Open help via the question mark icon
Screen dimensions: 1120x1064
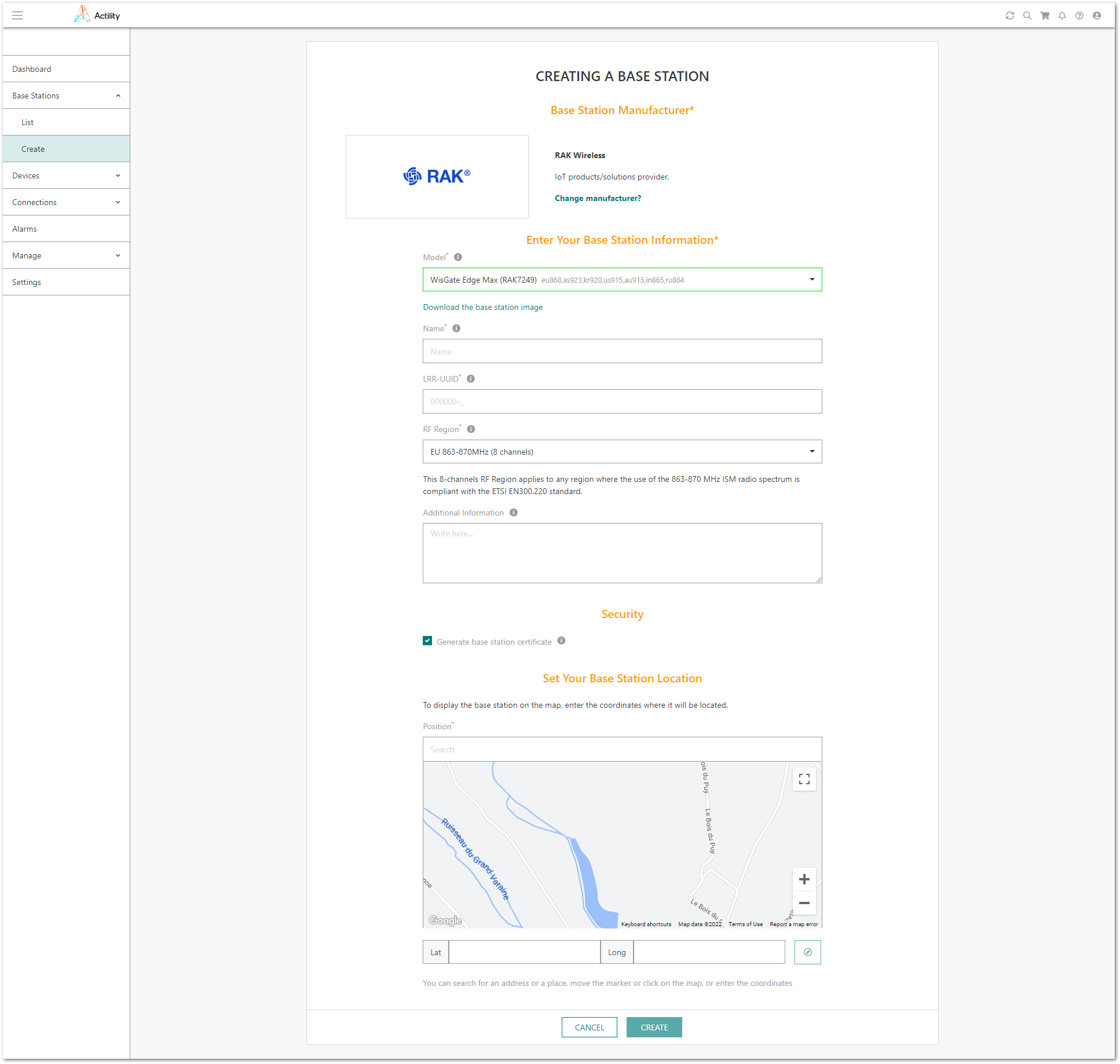pyautogui.click(x=1079, y=15)
